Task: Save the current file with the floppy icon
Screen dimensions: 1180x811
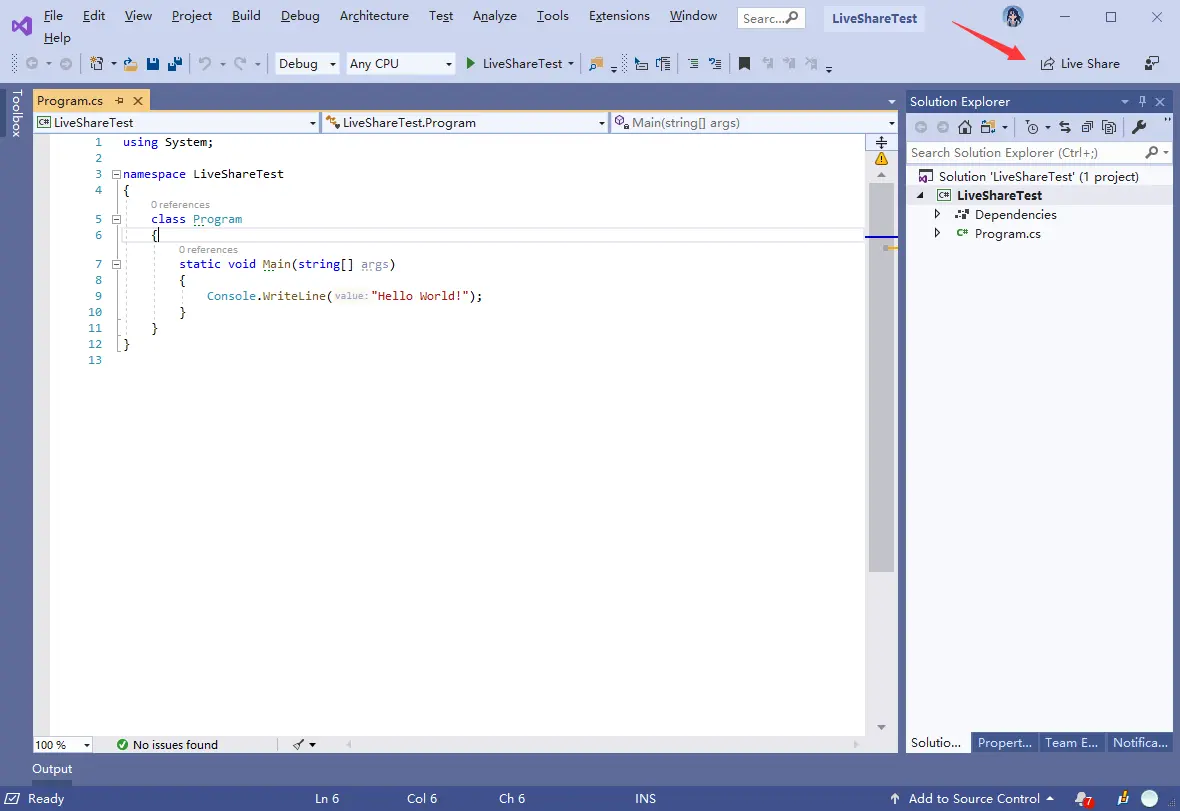Action: (153, 64)
